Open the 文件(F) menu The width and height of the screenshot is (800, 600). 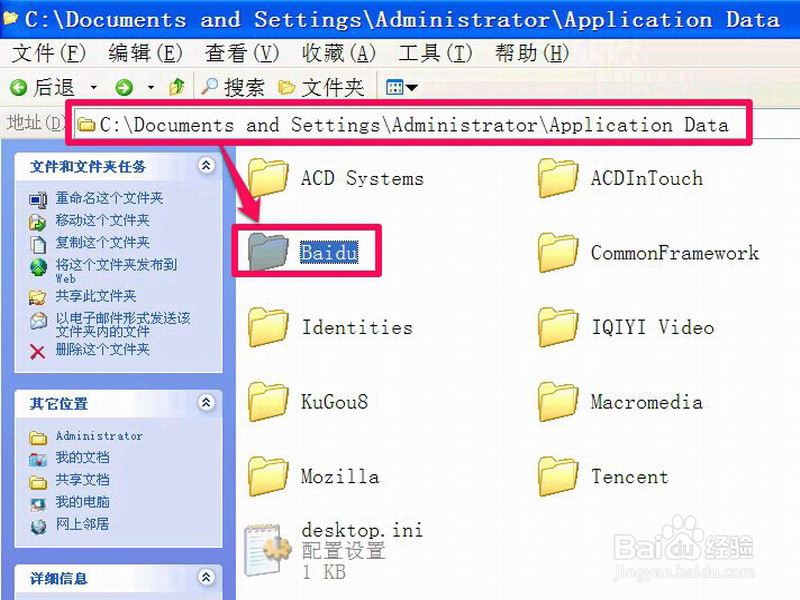click(x=48, y=53)
